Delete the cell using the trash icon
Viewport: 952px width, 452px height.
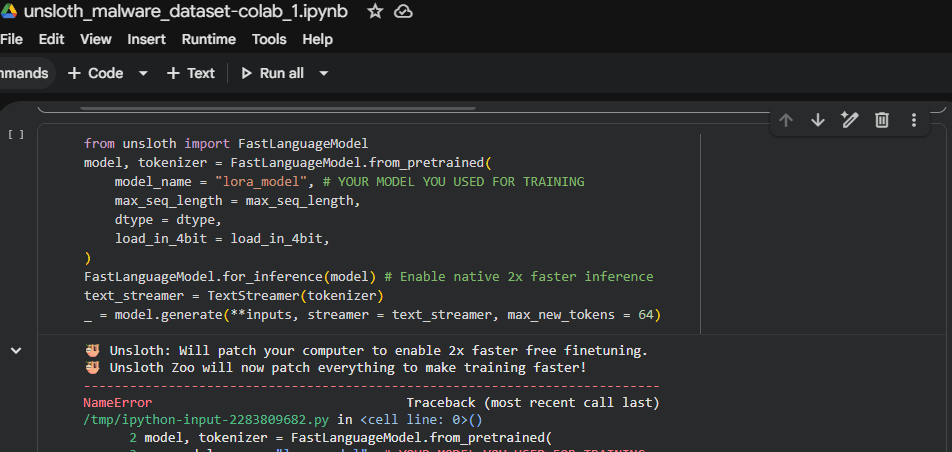882,120
